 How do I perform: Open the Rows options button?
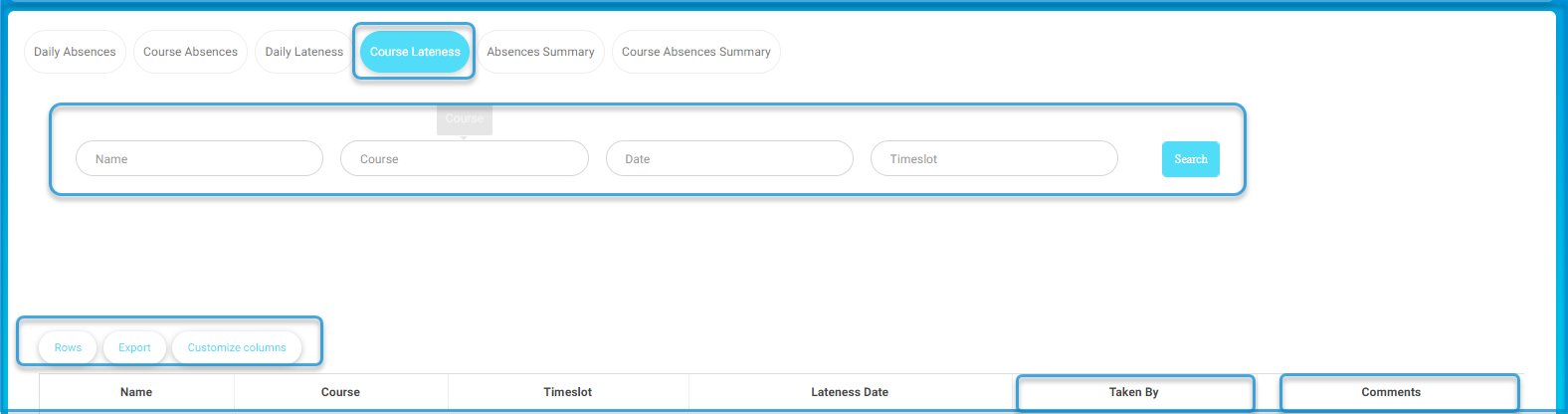coord(68,347)
